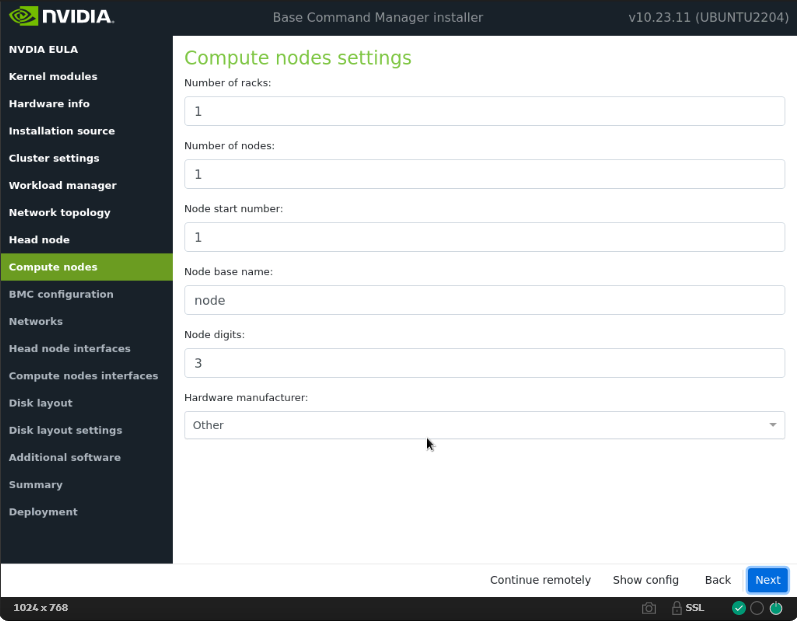Click the green checkmark status icon

click(x=739, y=608)
